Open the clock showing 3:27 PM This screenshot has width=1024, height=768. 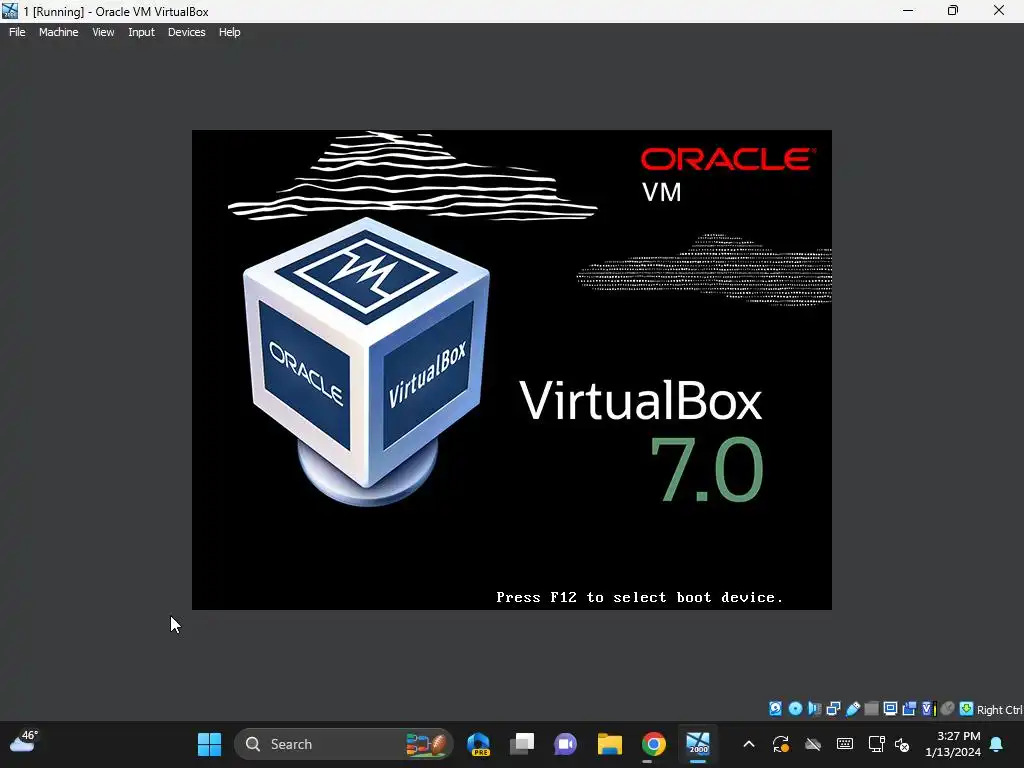pyautogui.click(x=953, y=744)
